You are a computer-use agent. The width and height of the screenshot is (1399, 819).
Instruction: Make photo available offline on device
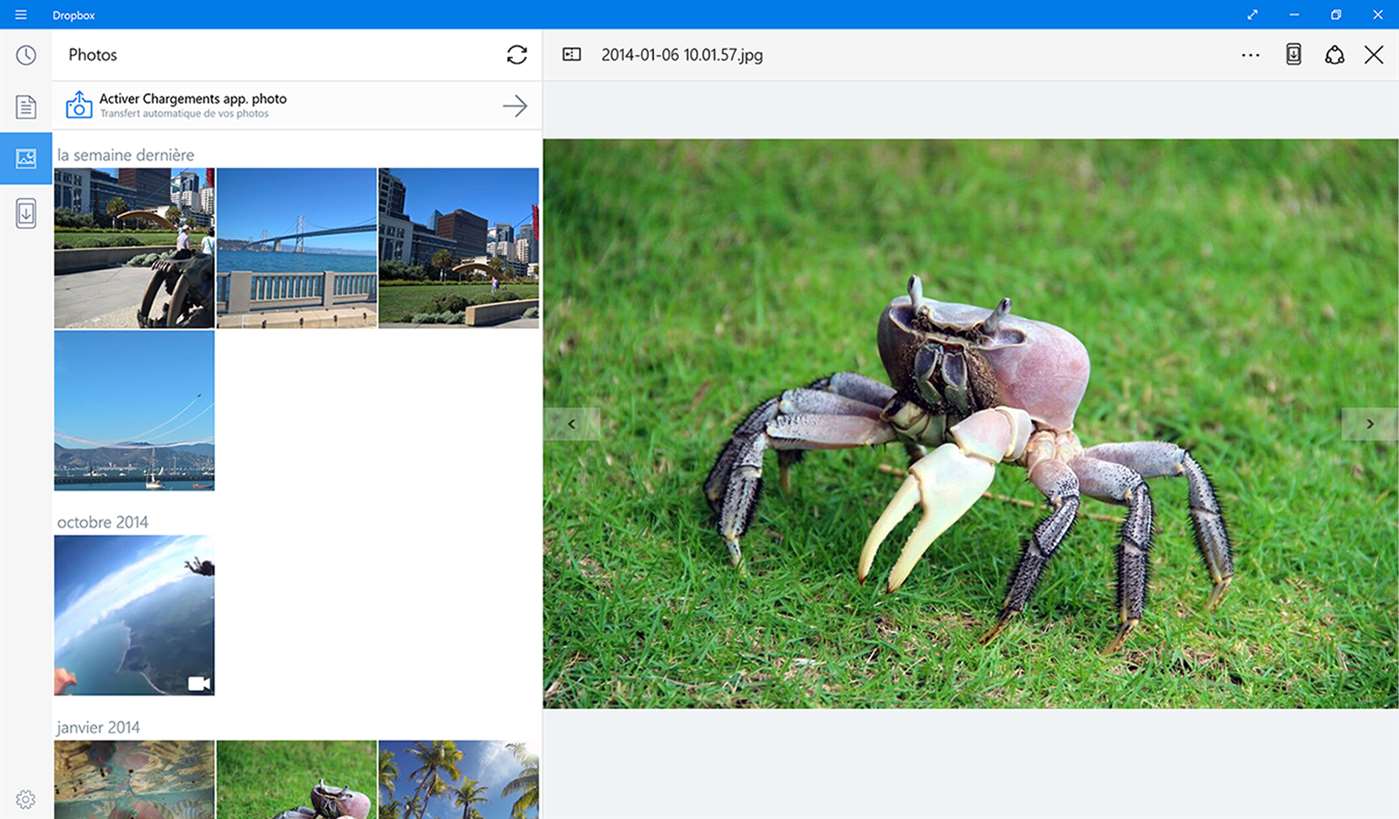click(1293, 55)
